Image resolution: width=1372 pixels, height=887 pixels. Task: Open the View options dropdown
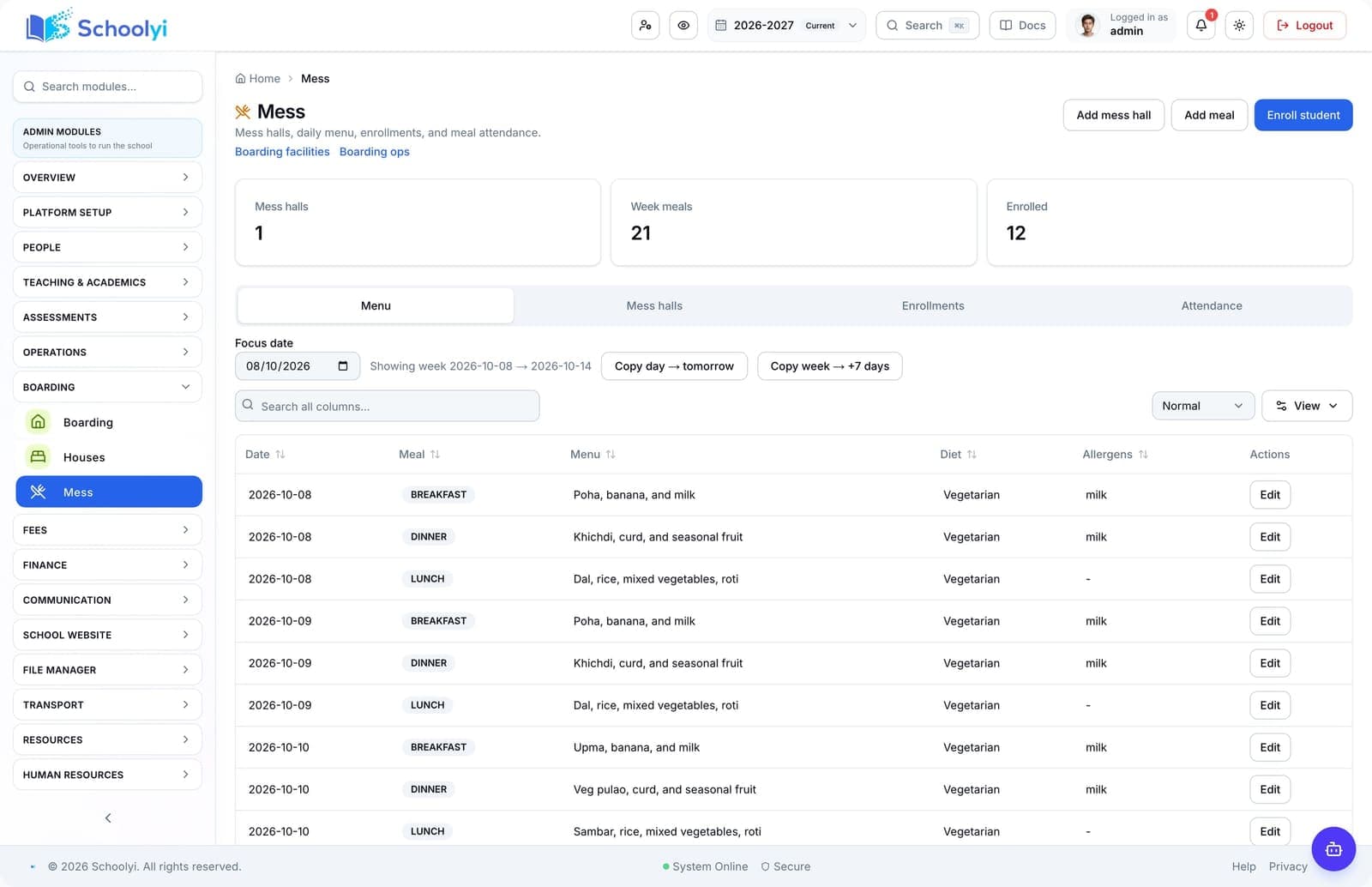1307,406
